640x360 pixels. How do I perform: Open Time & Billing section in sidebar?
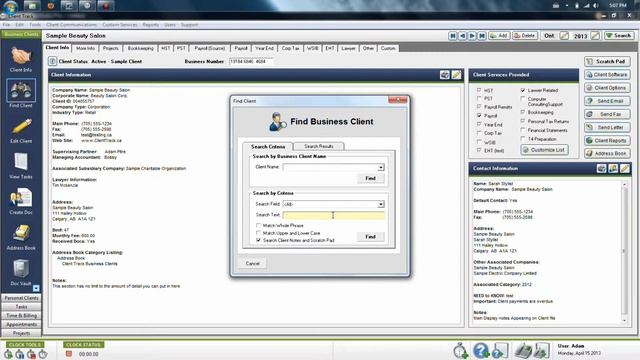[x=21, y=316]
